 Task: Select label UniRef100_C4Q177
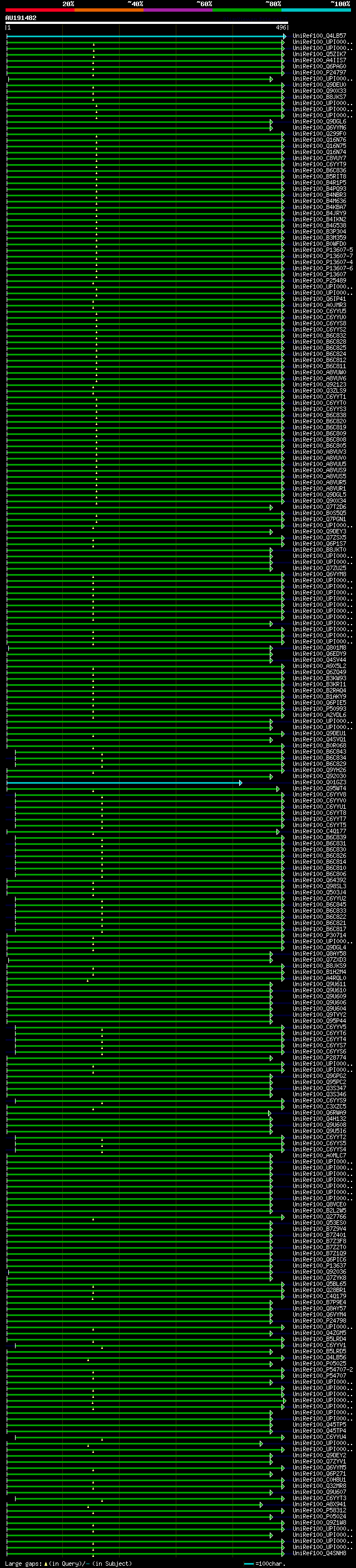[x=319, y=832]
